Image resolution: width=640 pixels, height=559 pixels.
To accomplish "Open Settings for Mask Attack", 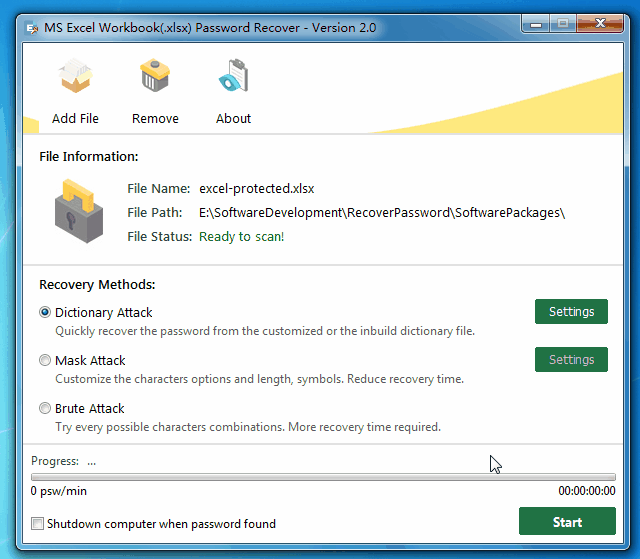I will 571,359.
